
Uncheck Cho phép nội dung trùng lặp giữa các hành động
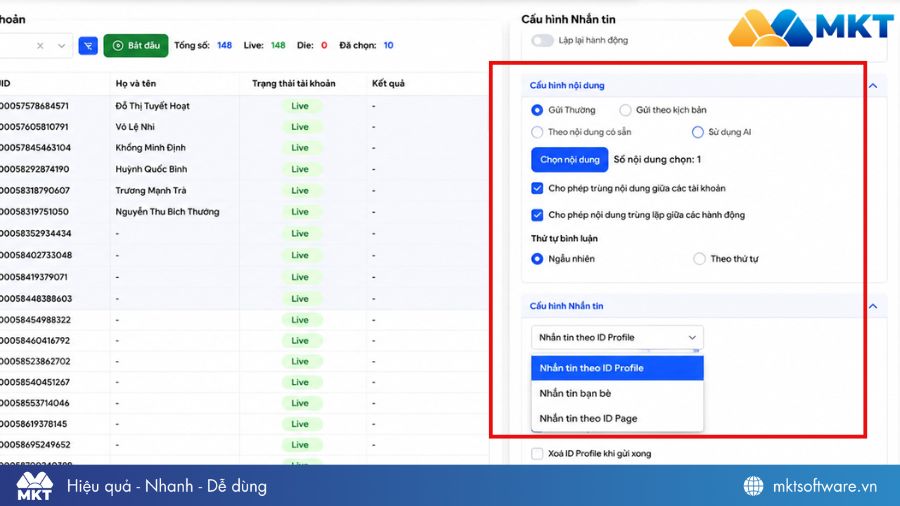coord(537,215)
